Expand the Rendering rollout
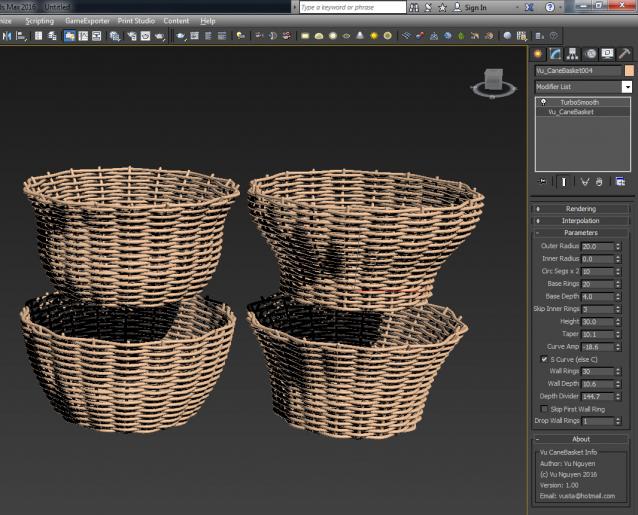Viewport: 638px width, 515px height. 581,208
